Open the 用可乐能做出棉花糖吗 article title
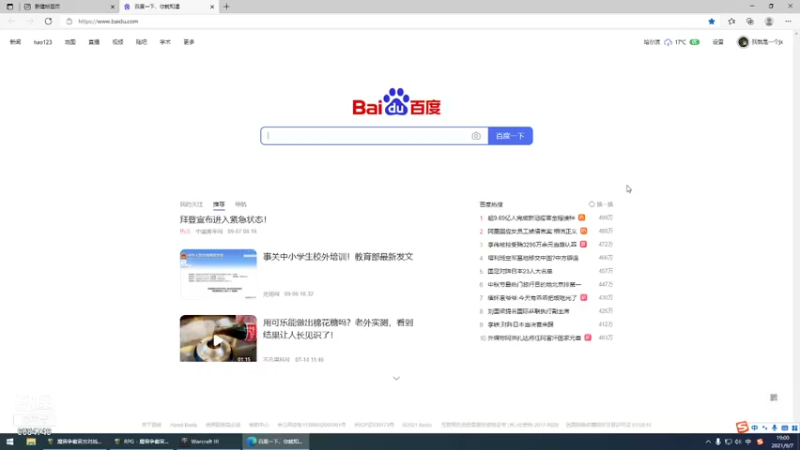Viewport: 800px width, 450px height. (338, 329)
